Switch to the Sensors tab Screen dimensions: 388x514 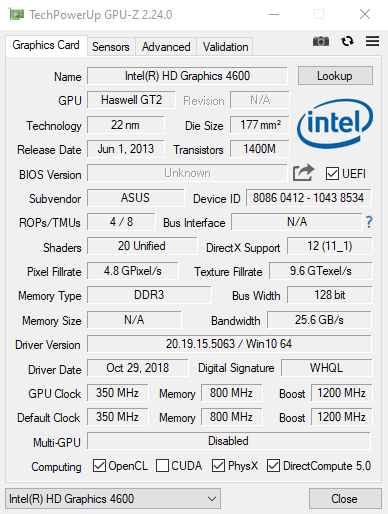[111, 47]
